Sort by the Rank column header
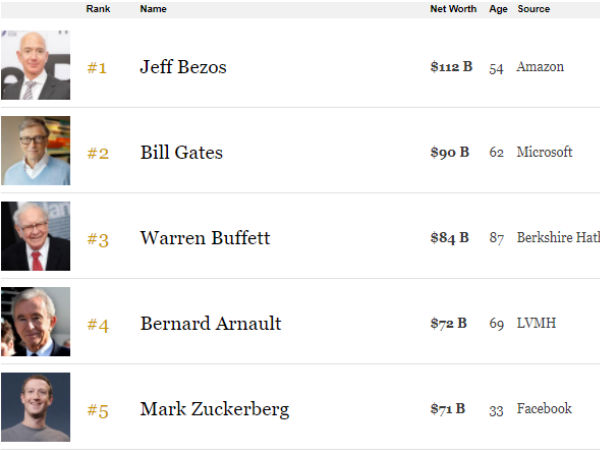This screenshot has width=600, height=450. 98,9
